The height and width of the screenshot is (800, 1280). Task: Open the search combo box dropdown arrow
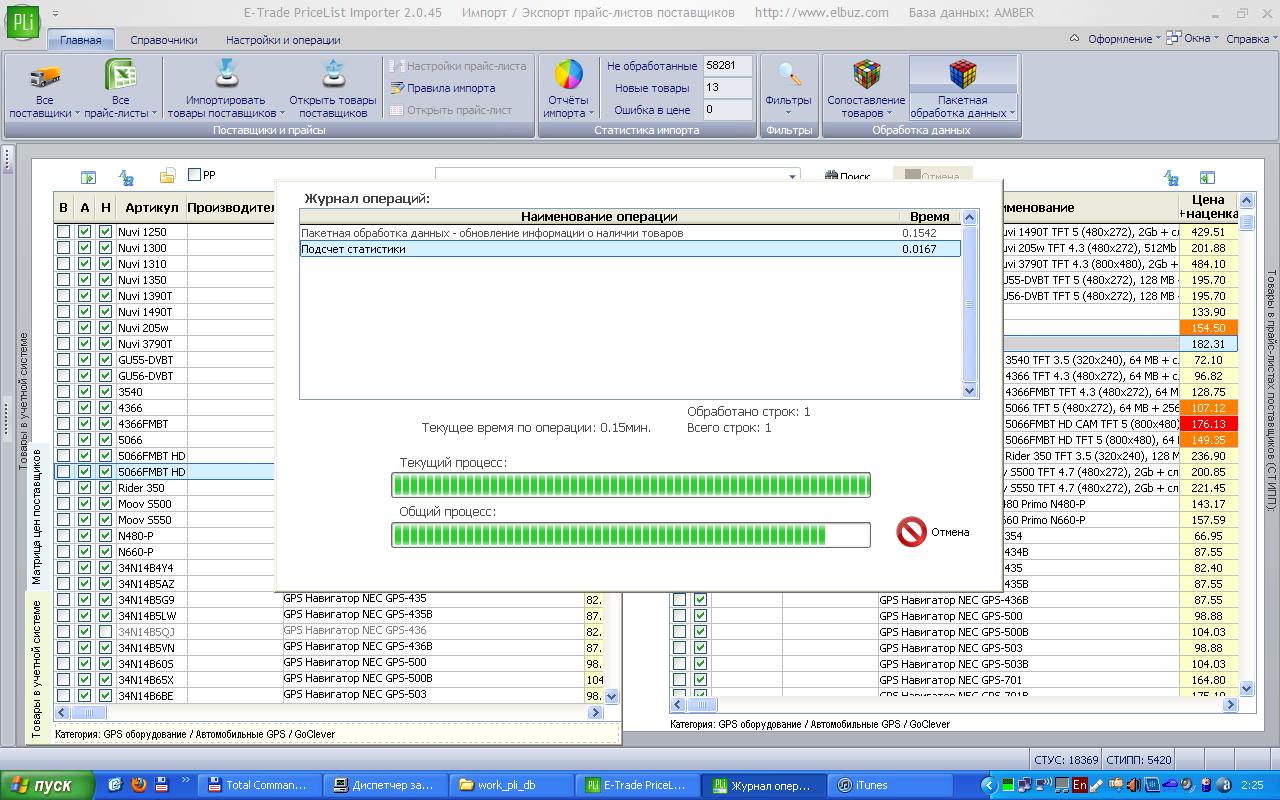tap(792, 177)
